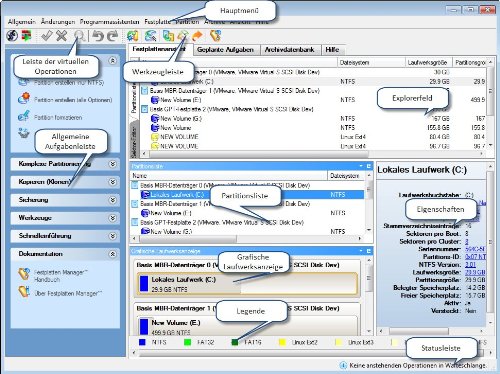Click the Partition erstellen (alle Optionen) icon

(x=24, y=99)
